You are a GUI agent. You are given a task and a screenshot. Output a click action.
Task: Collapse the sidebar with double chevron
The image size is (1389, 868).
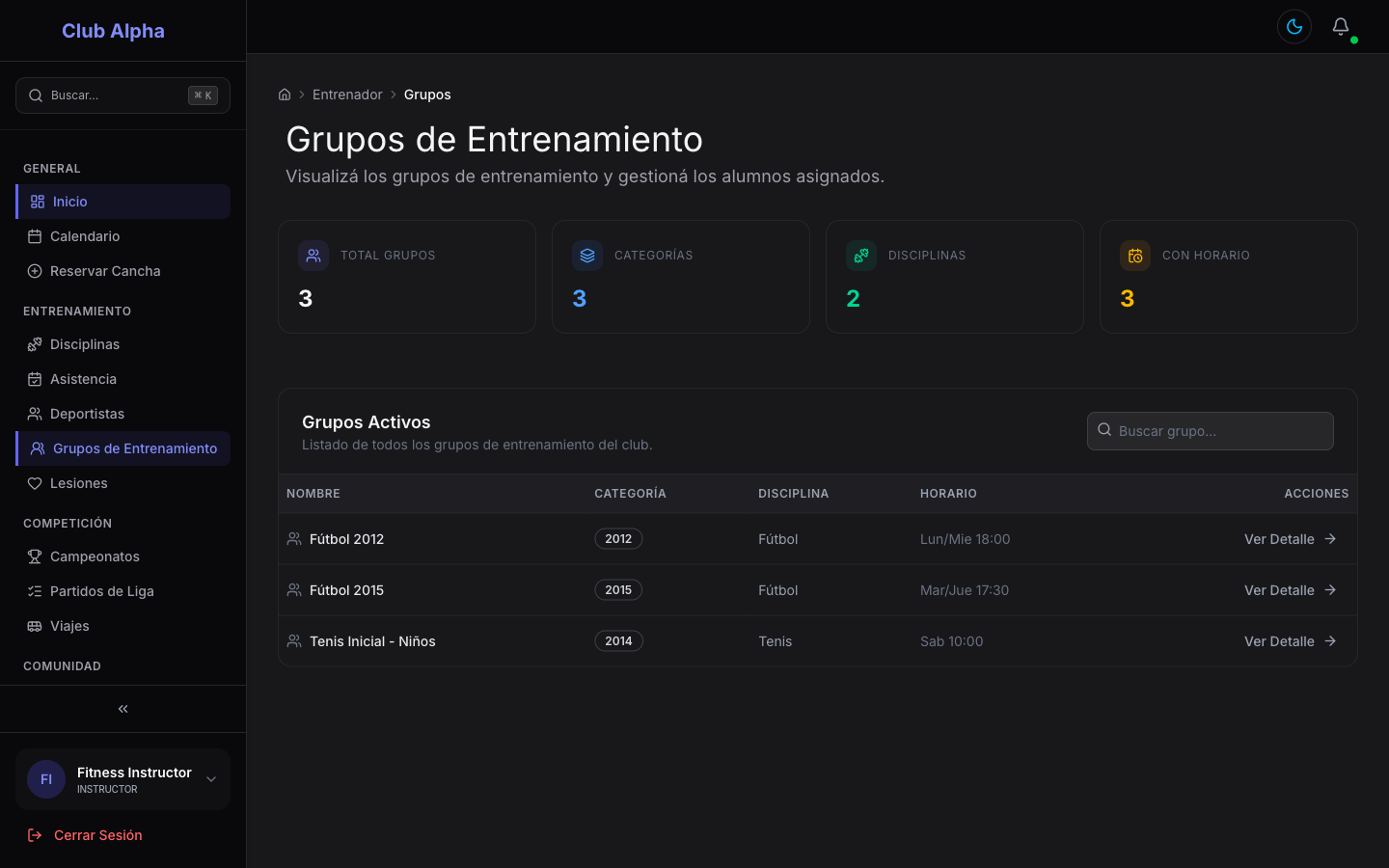tap(123, 709)
